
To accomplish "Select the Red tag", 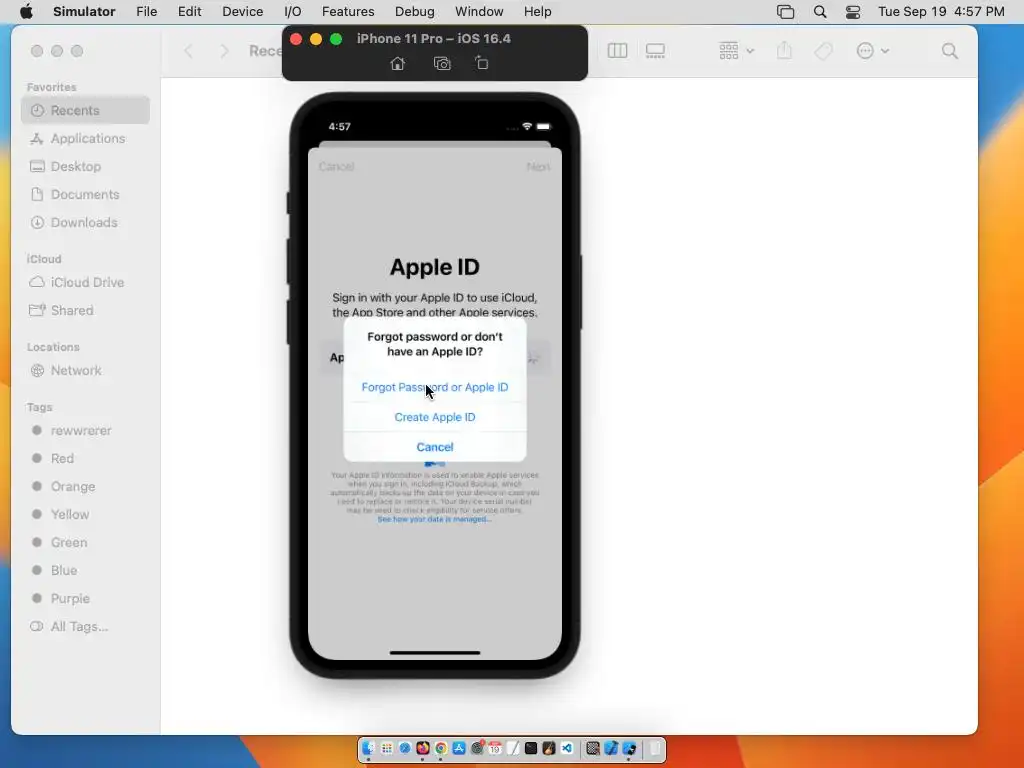I will coord(86,458).
